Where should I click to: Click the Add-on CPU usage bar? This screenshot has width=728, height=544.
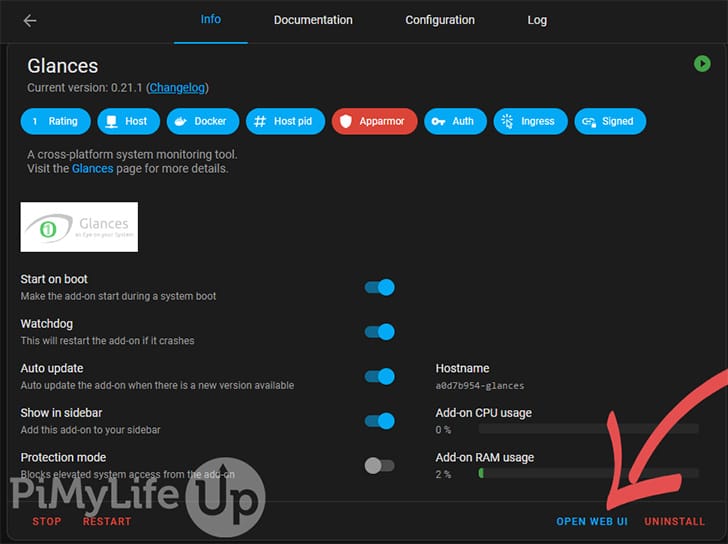(x=589, y=429)
